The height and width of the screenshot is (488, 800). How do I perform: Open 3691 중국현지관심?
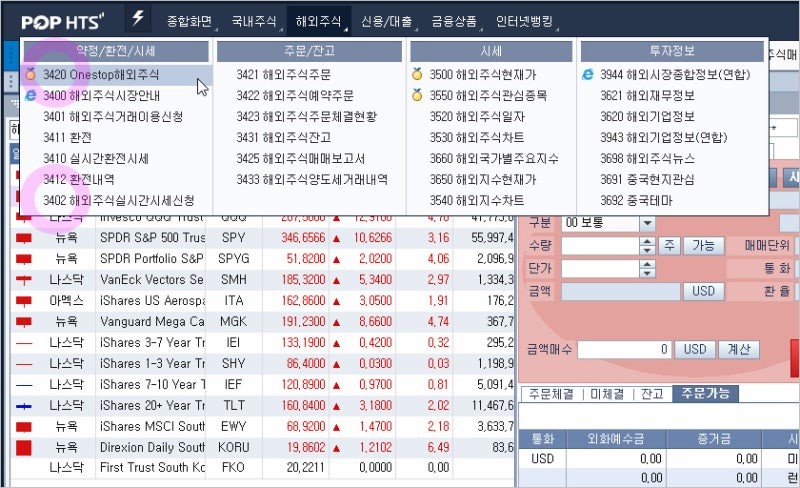pos(647,179)
